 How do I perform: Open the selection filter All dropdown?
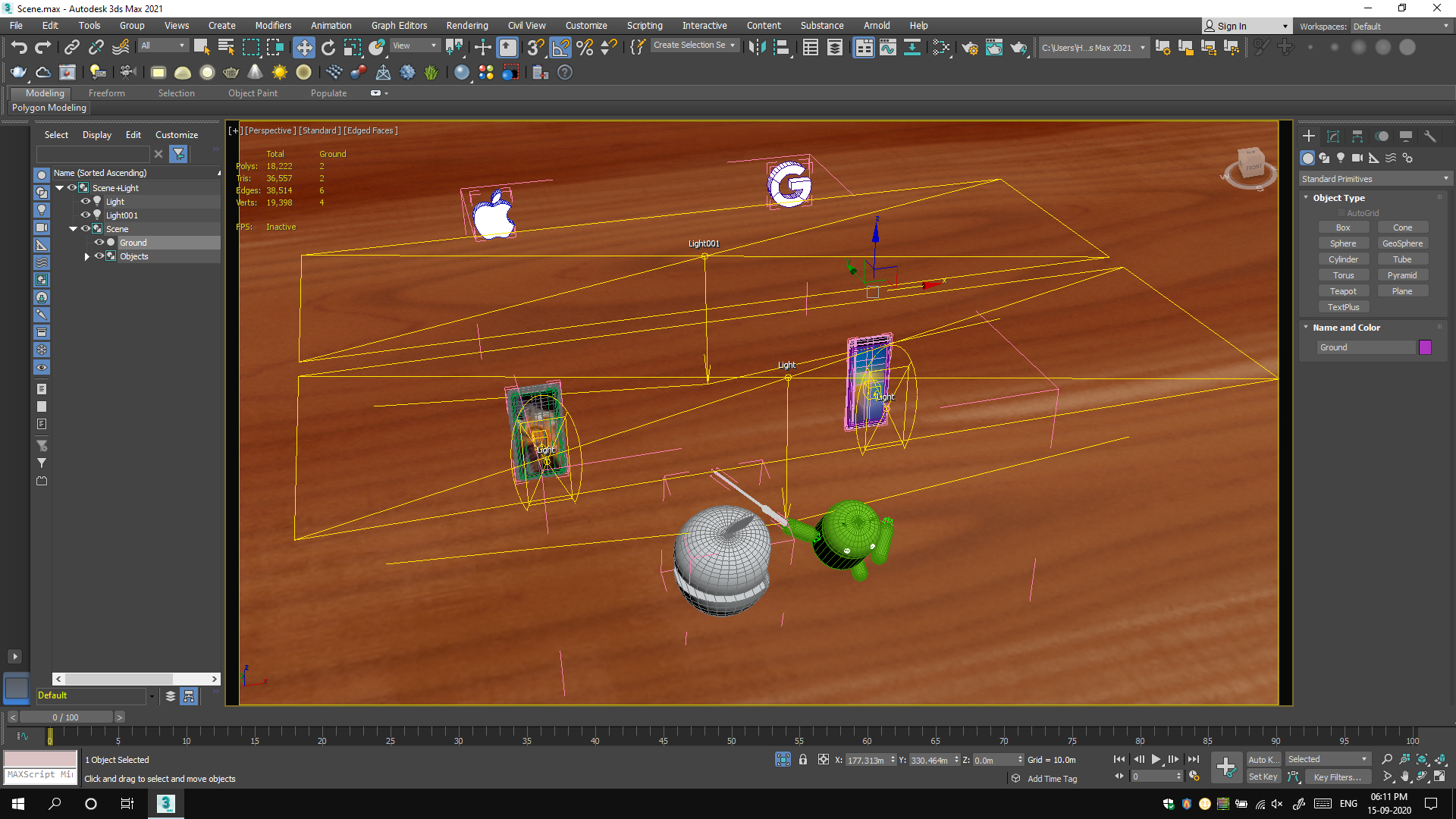tap(162, 45)
